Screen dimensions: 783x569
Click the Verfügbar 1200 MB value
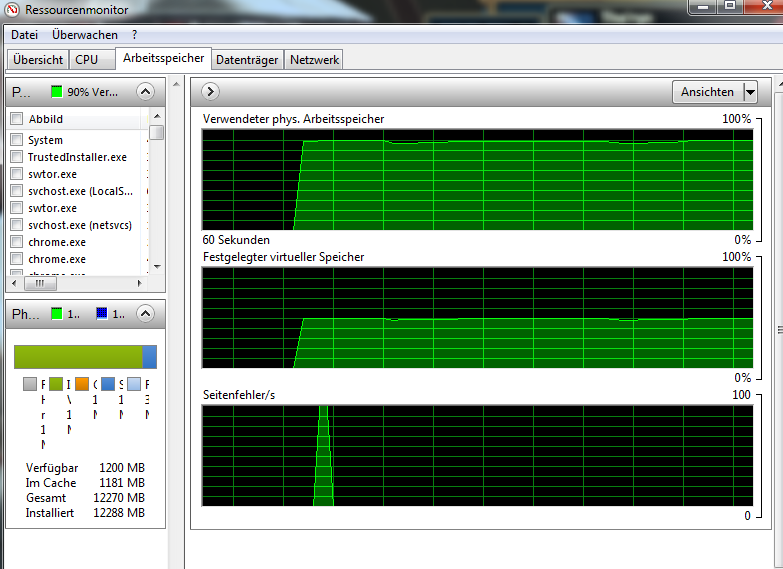[x=122, y=468]
